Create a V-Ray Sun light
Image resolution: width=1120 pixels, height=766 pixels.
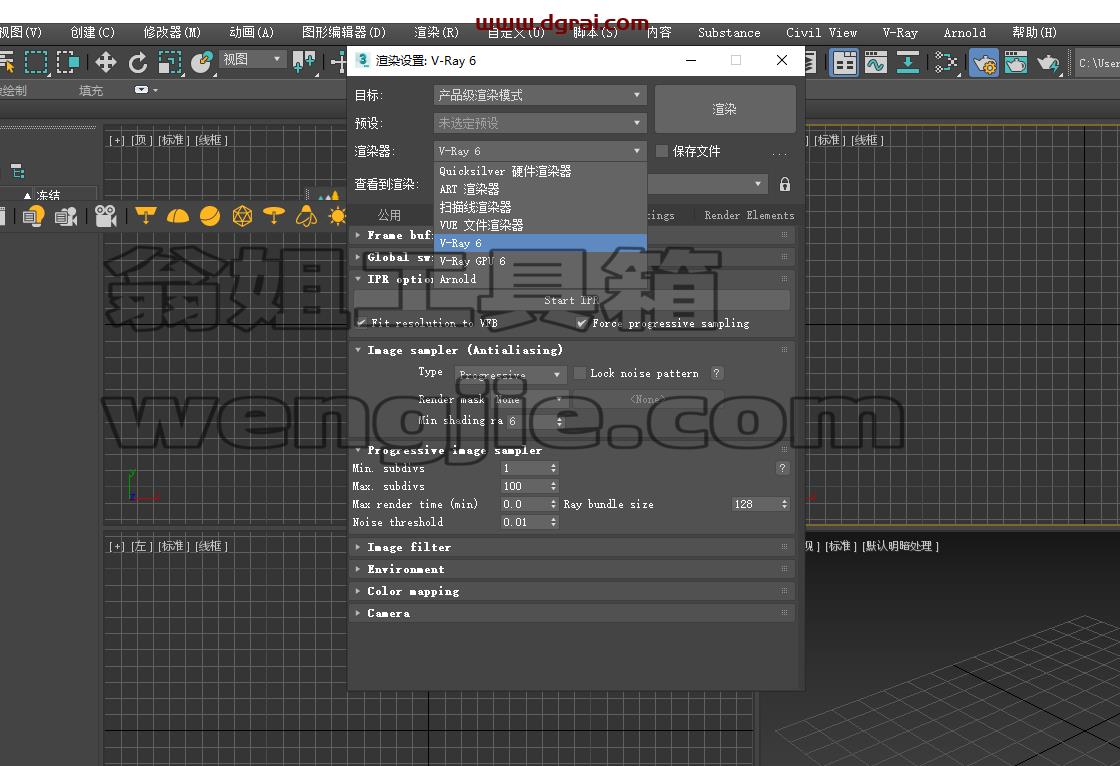click(x=337, y=216)
